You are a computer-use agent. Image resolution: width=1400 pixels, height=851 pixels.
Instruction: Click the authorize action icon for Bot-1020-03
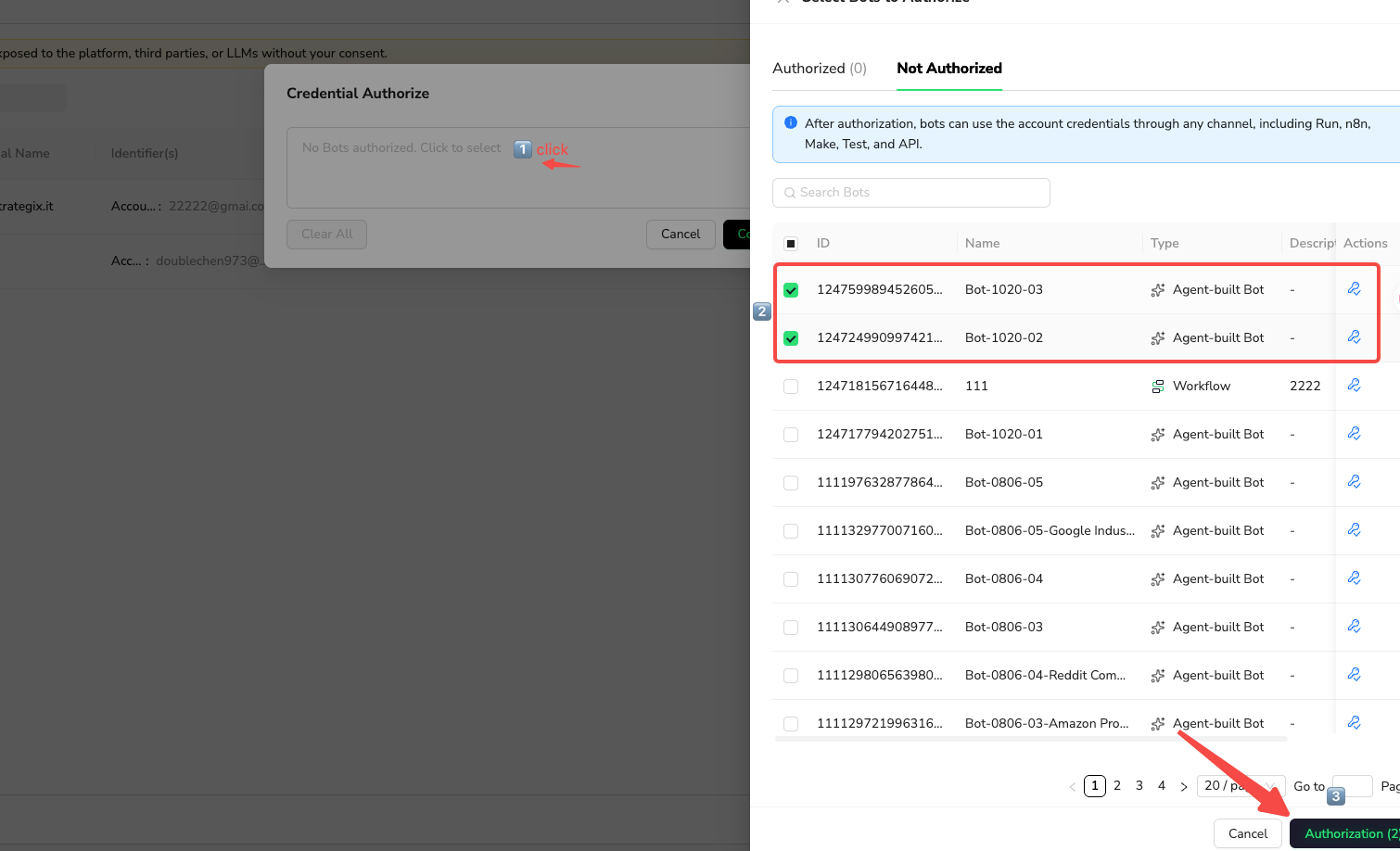1355,289
